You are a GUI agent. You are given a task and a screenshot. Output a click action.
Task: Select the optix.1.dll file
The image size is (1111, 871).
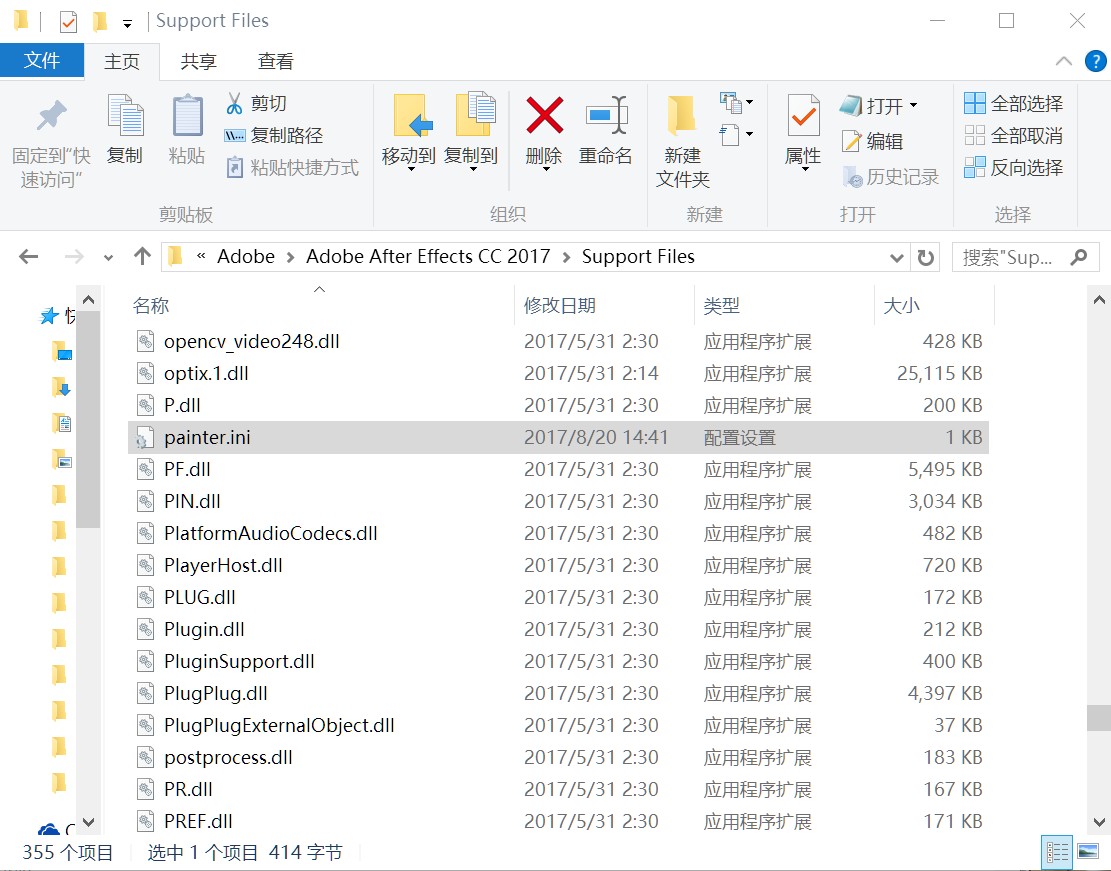click(x=558, y=373)
